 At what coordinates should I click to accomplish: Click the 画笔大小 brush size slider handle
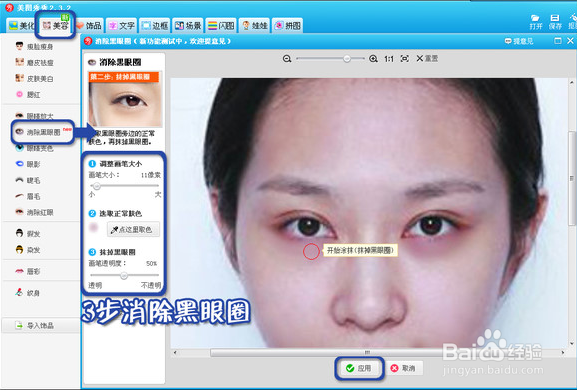click(x=97, y=186)
